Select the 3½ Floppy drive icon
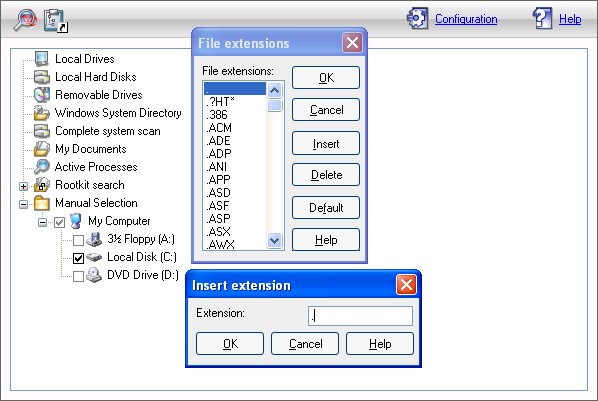 (x=94, y=239)
